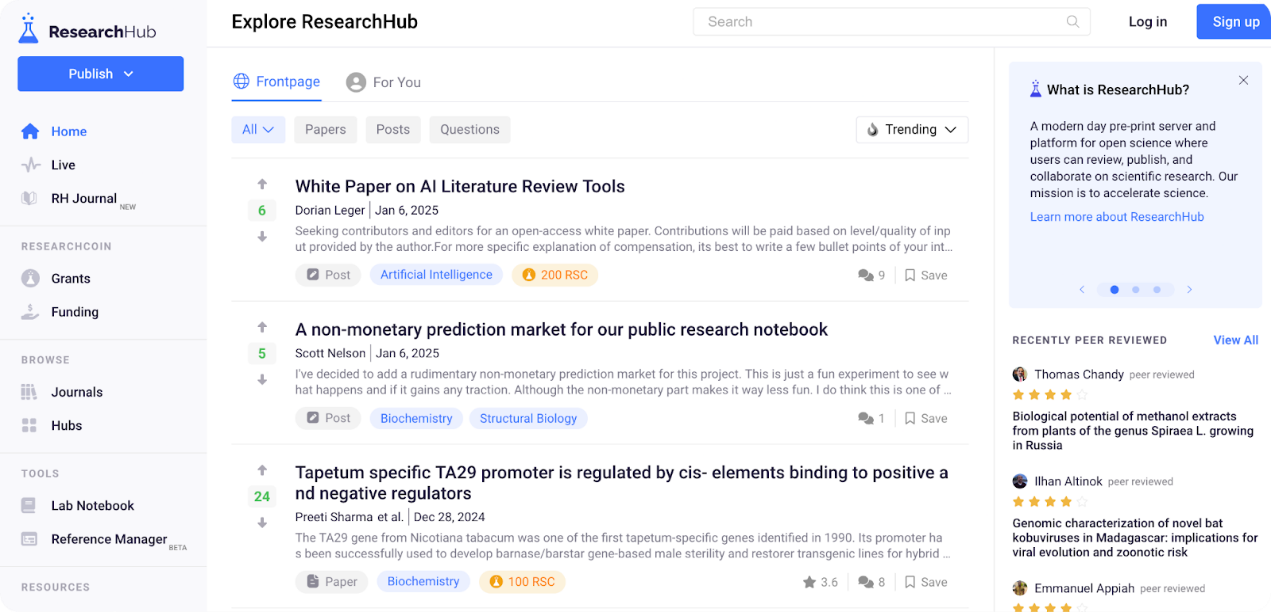Click the search magnifier icon

tap(1073, 22)
